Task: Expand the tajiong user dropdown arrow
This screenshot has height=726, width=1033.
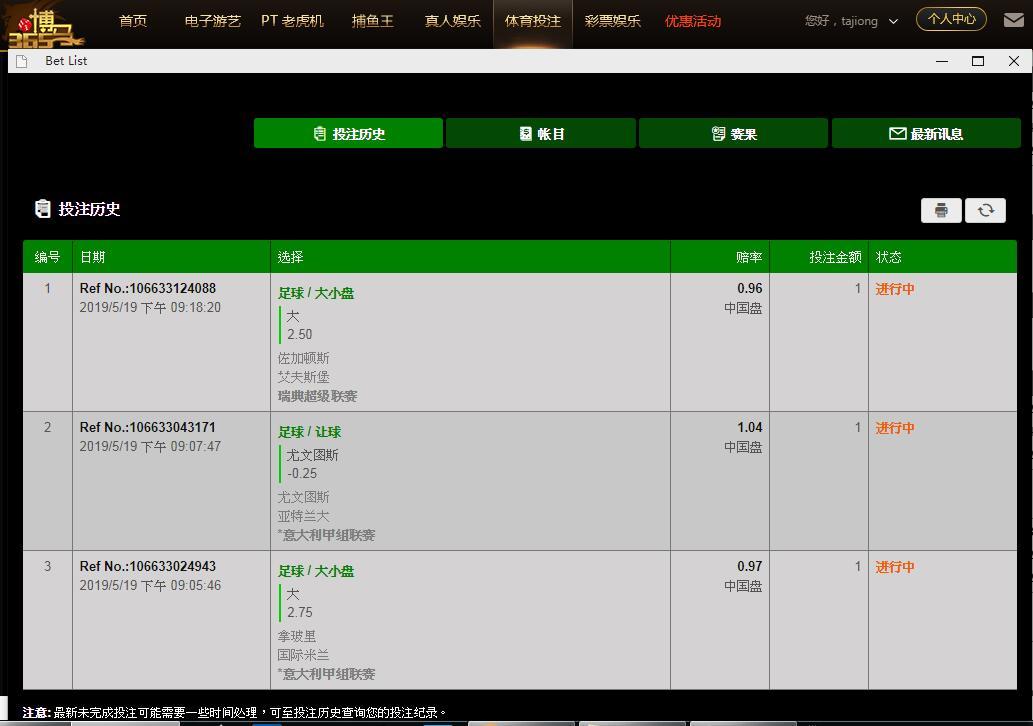Action: (x=893, y=21)
